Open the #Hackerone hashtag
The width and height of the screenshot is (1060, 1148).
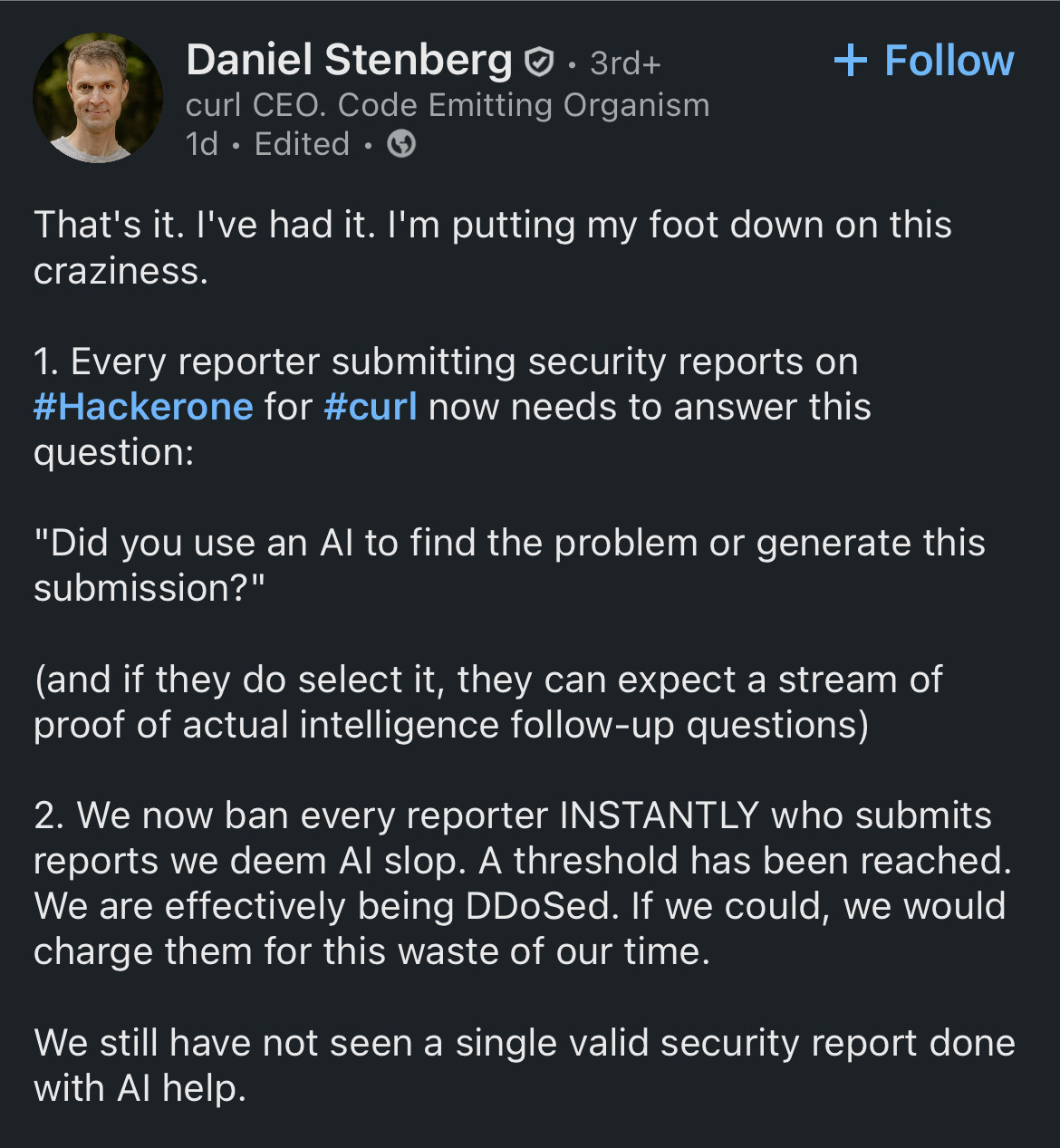coord(143,407)
